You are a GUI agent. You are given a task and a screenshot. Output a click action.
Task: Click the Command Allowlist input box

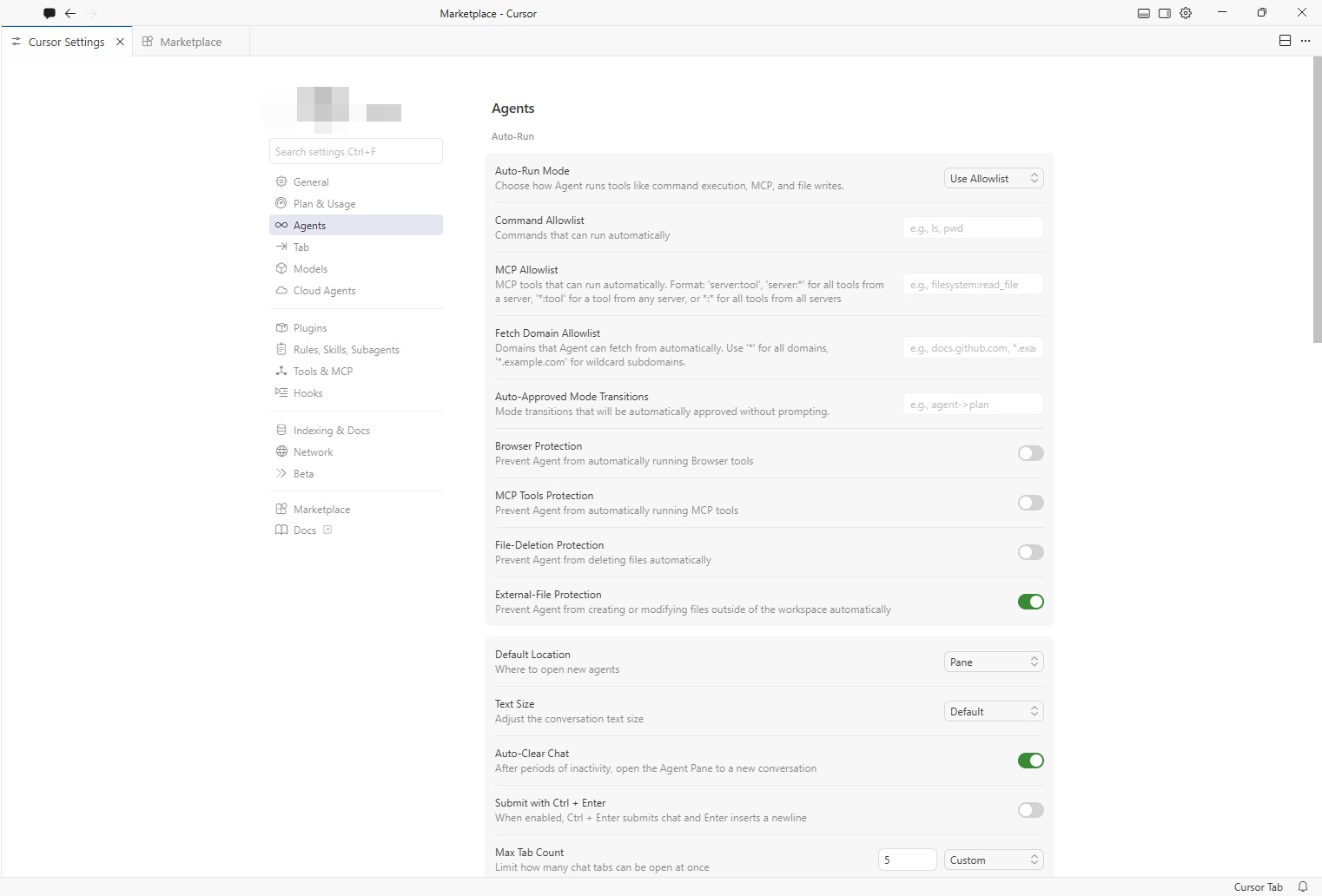pyautogui.click(x=973, y=227)
